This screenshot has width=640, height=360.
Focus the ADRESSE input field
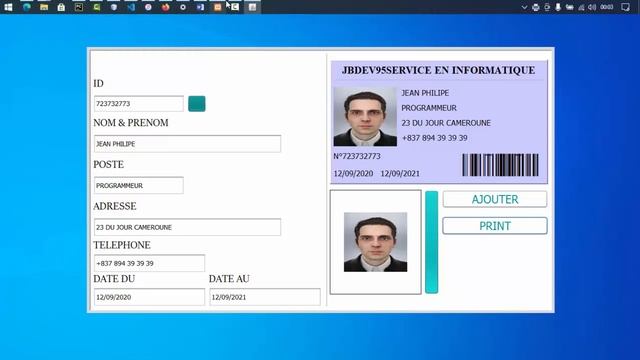click(x=187, y=227)
